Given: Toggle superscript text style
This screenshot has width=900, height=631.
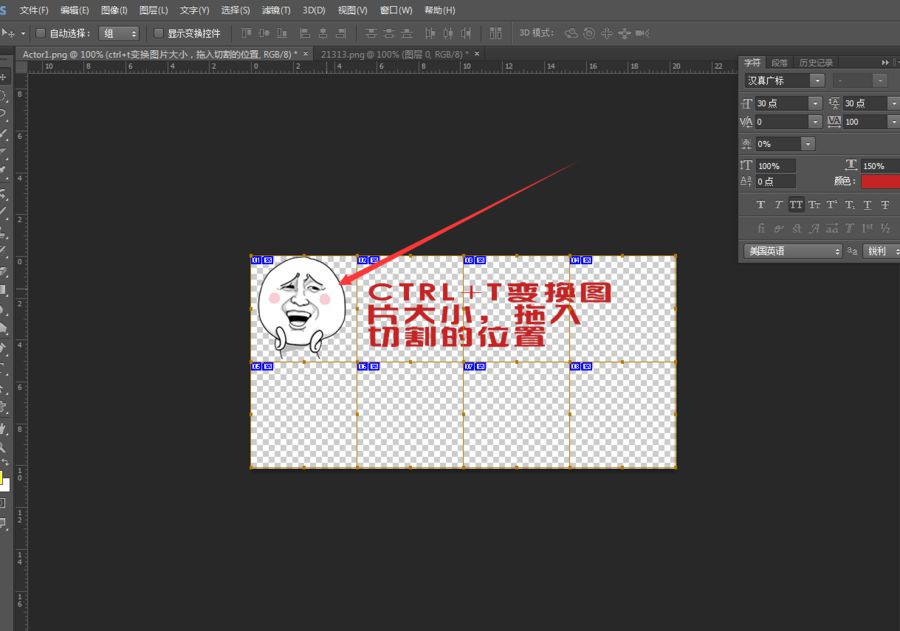Looking at the screenshot, I should point(832,204).
